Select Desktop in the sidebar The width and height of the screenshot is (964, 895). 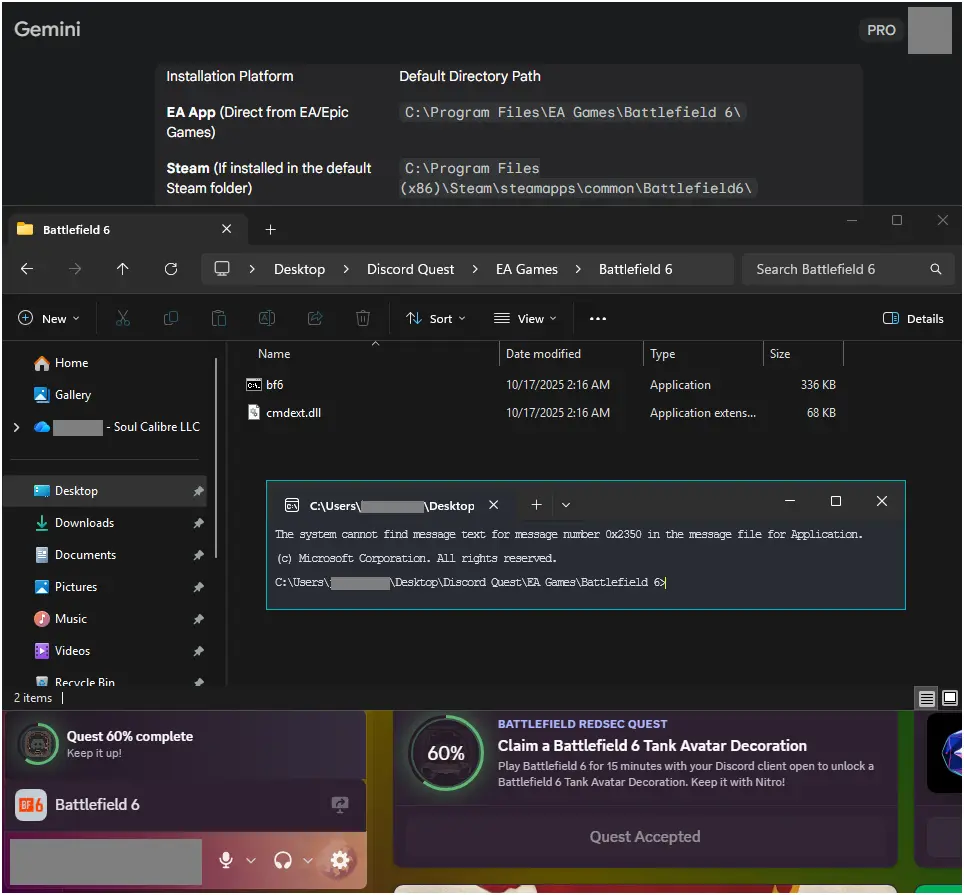(105, 491)
